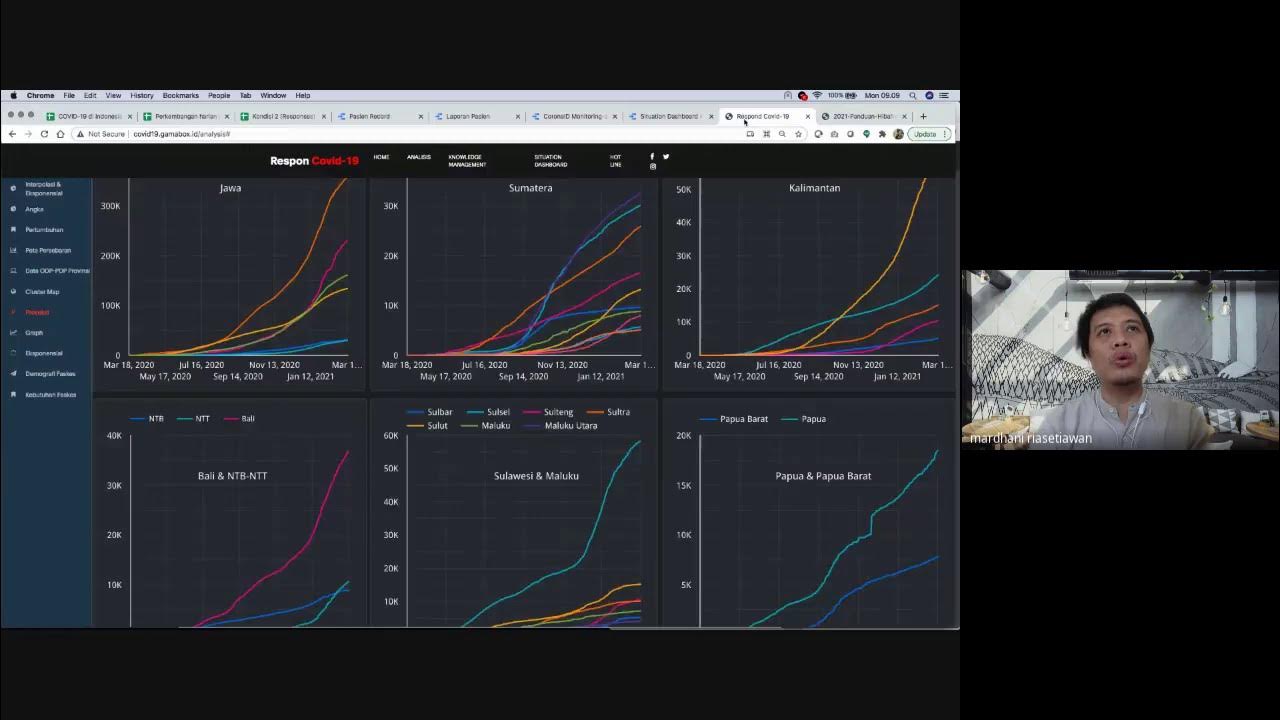Screen dimensions: 1280x720
Task: Open the Pertumbuhan bookmark icon in sidebar
Action: (x=13, y=230)
